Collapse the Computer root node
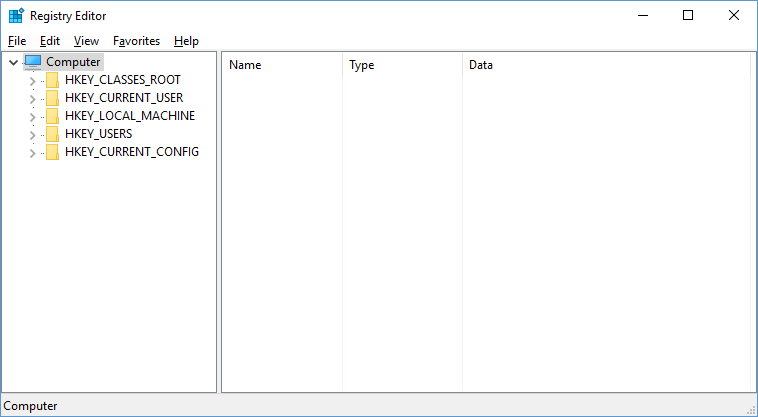Viewport: 758px width, 417px height. point(14,62)
